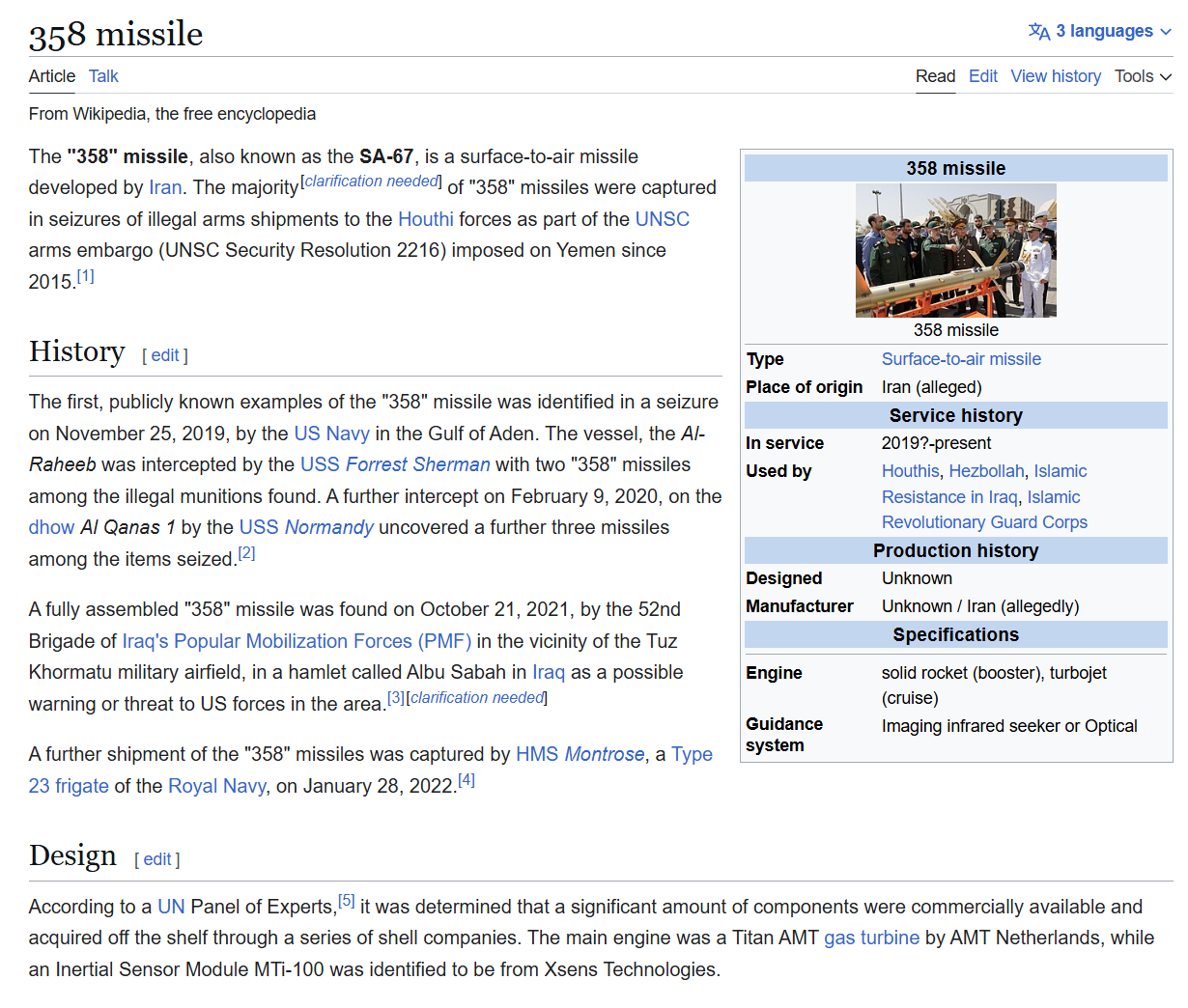Click 'Unknown / Iran (allegedly)' manufacturer value

pos(980,606)
